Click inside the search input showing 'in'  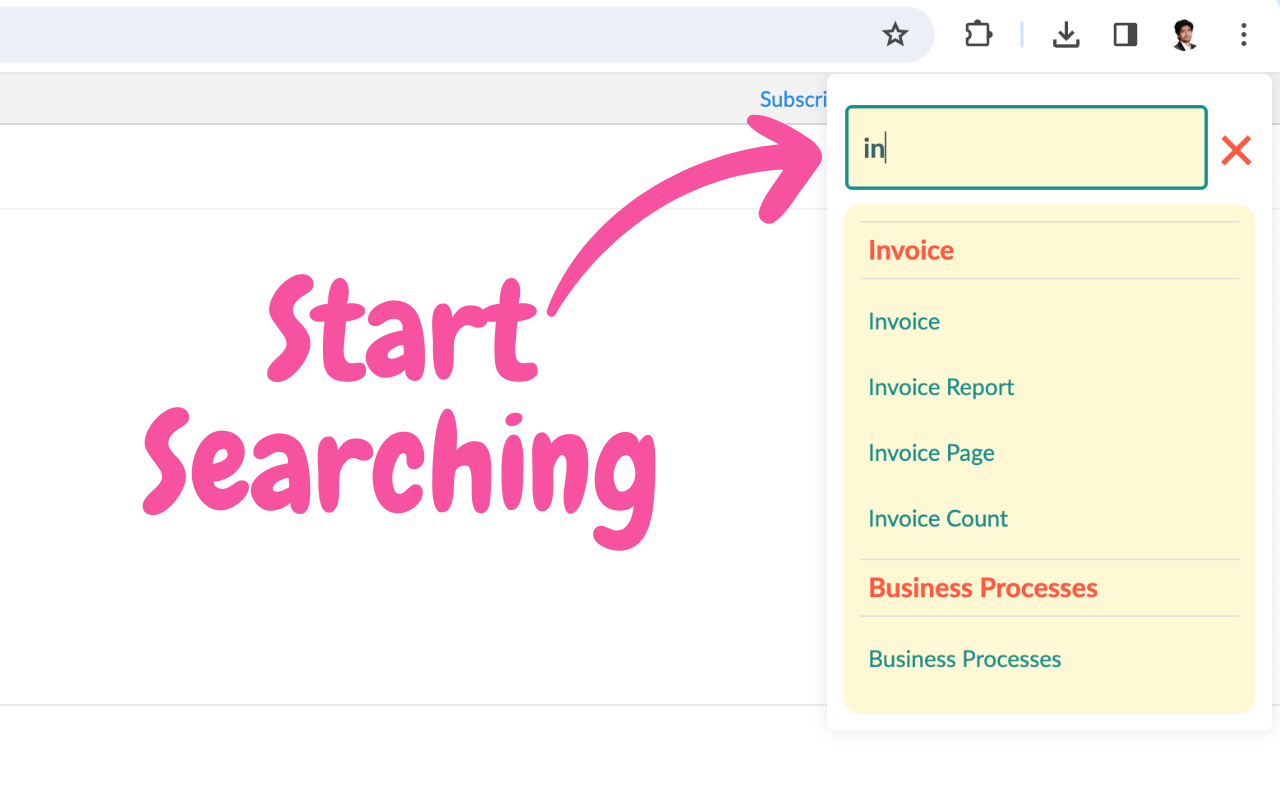click(1025, 147)
